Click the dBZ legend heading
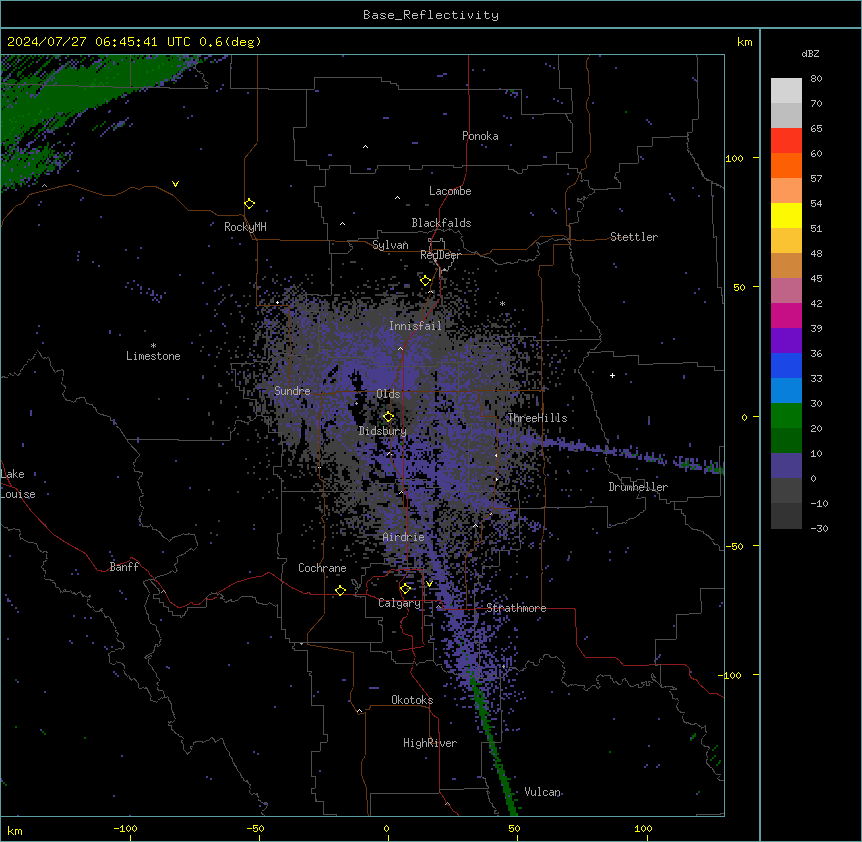The image size is (862, 842). [x=810, y=54]
